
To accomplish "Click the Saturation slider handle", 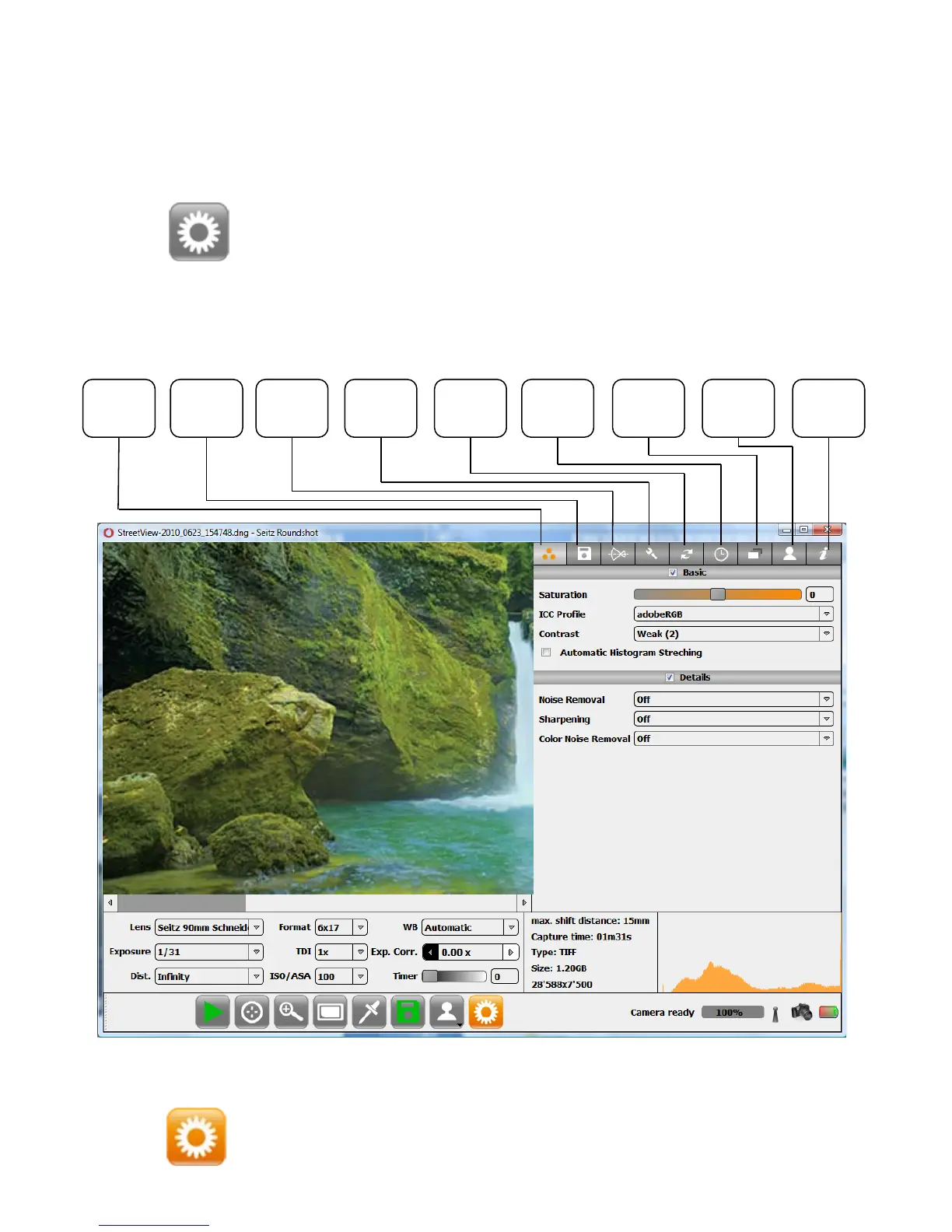I will (718, 594).
